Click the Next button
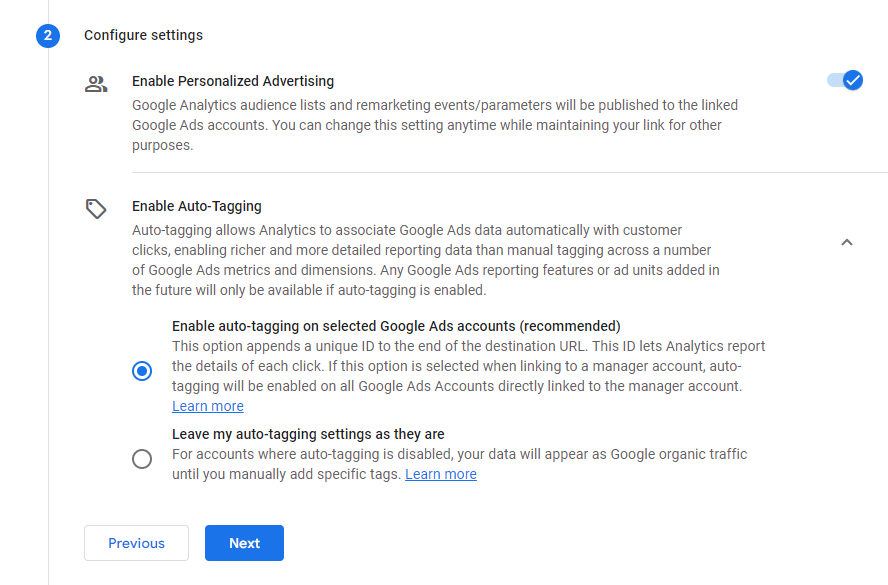The height and width of the screenshot is (585, 888). coord(244,543)
